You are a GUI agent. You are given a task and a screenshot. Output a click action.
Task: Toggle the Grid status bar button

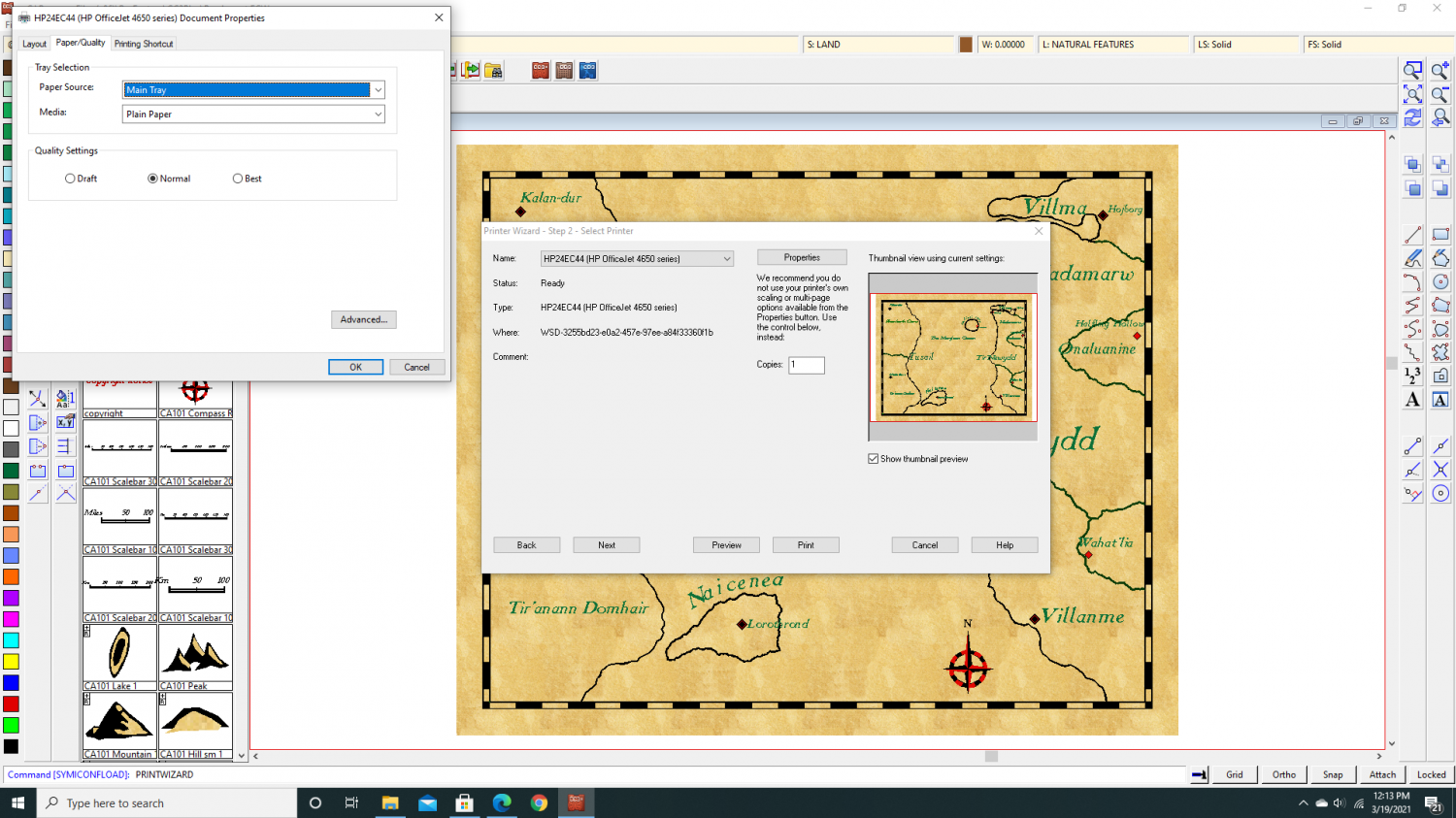pyautogui.click(x=1235, y=774)
